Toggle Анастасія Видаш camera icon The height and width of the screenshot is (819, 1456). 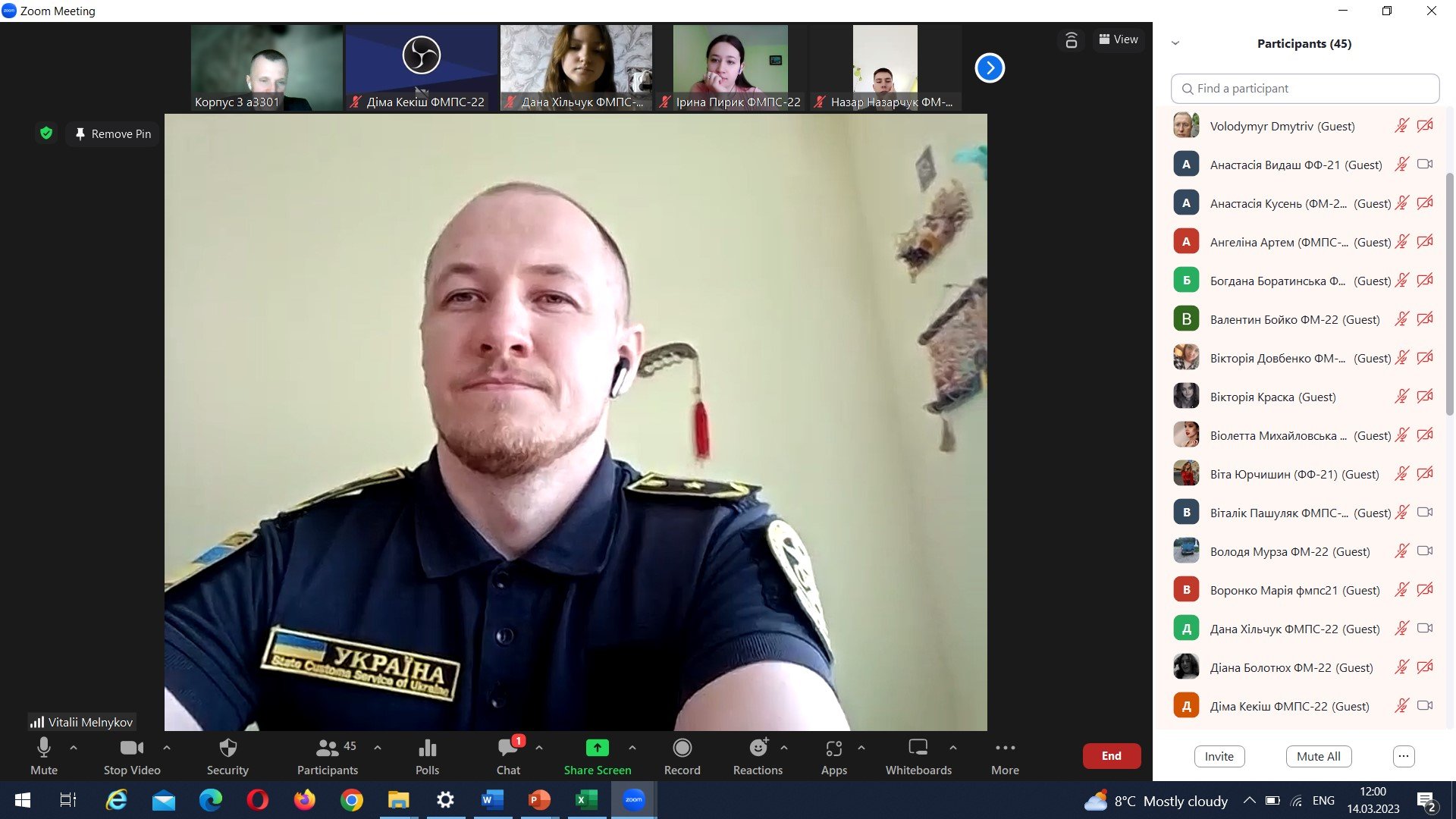click(1425, 165)
